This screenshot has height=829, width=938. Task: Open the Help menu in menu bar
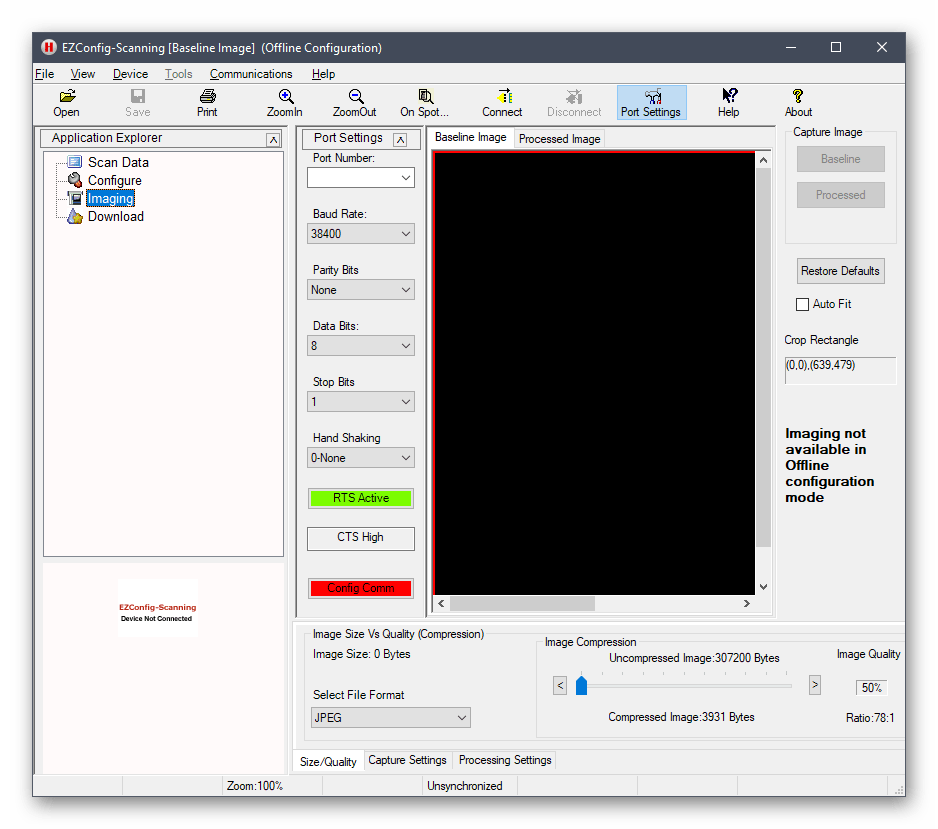click(323, 74)
